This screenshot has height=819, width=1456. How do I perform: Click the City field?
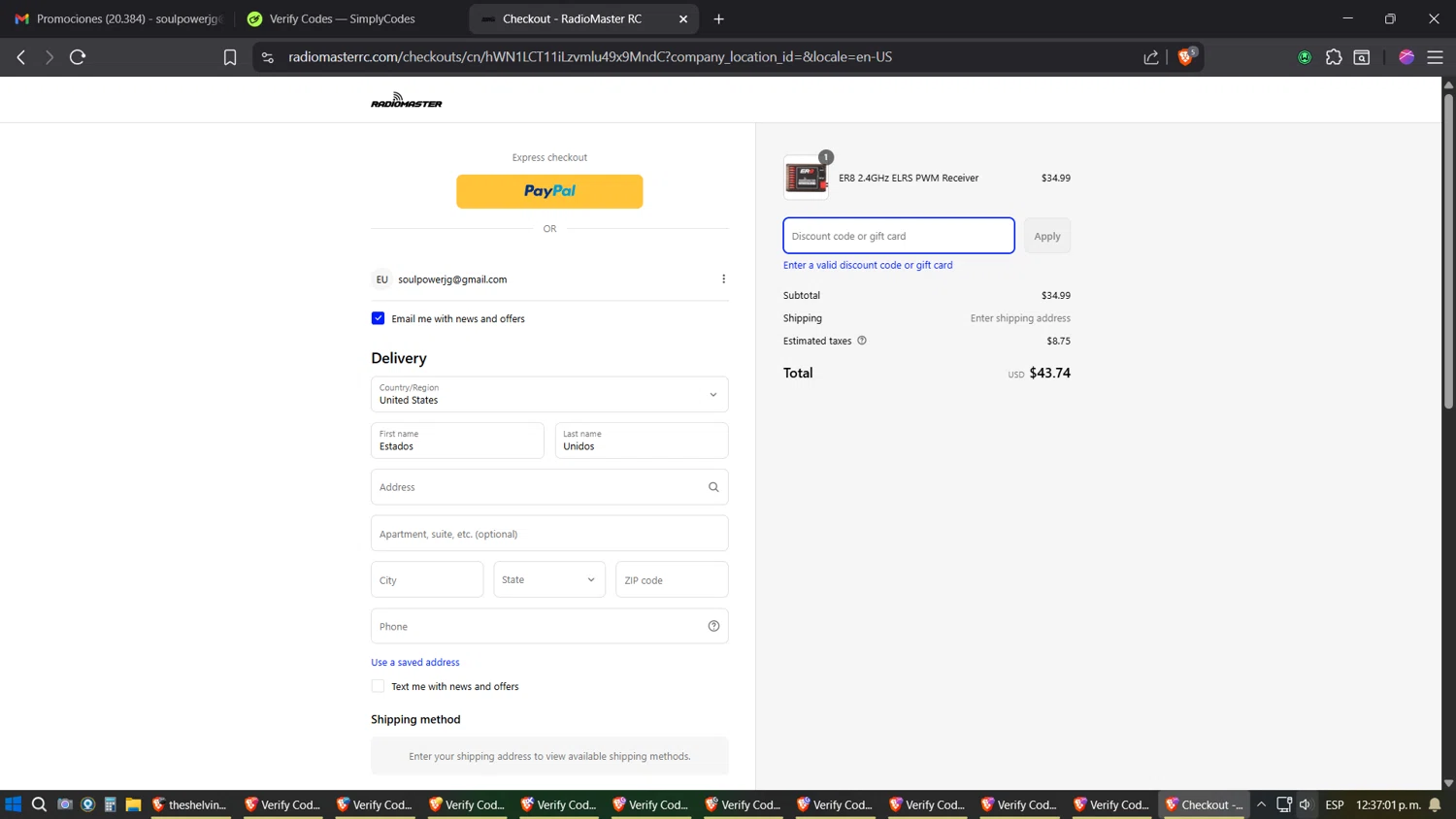[x=427, y=579]
